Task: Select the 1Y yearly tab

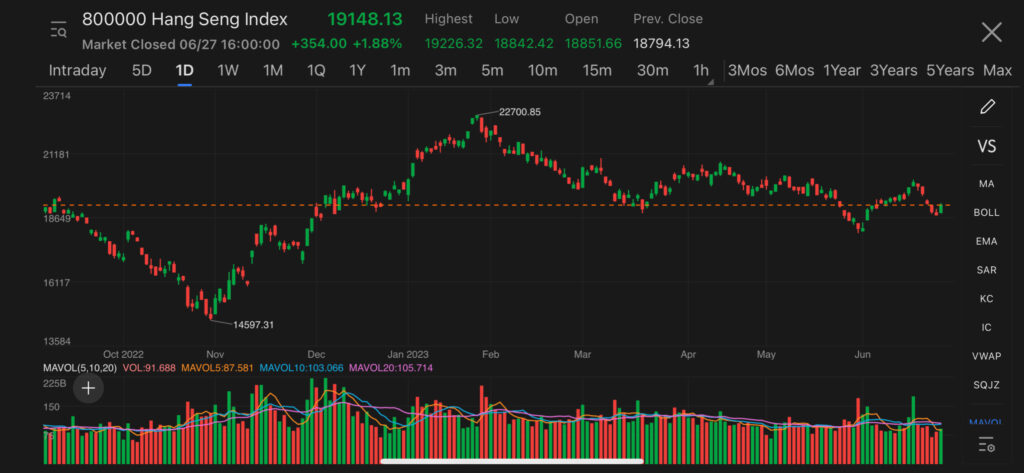Action: click(x=357, y=71)
